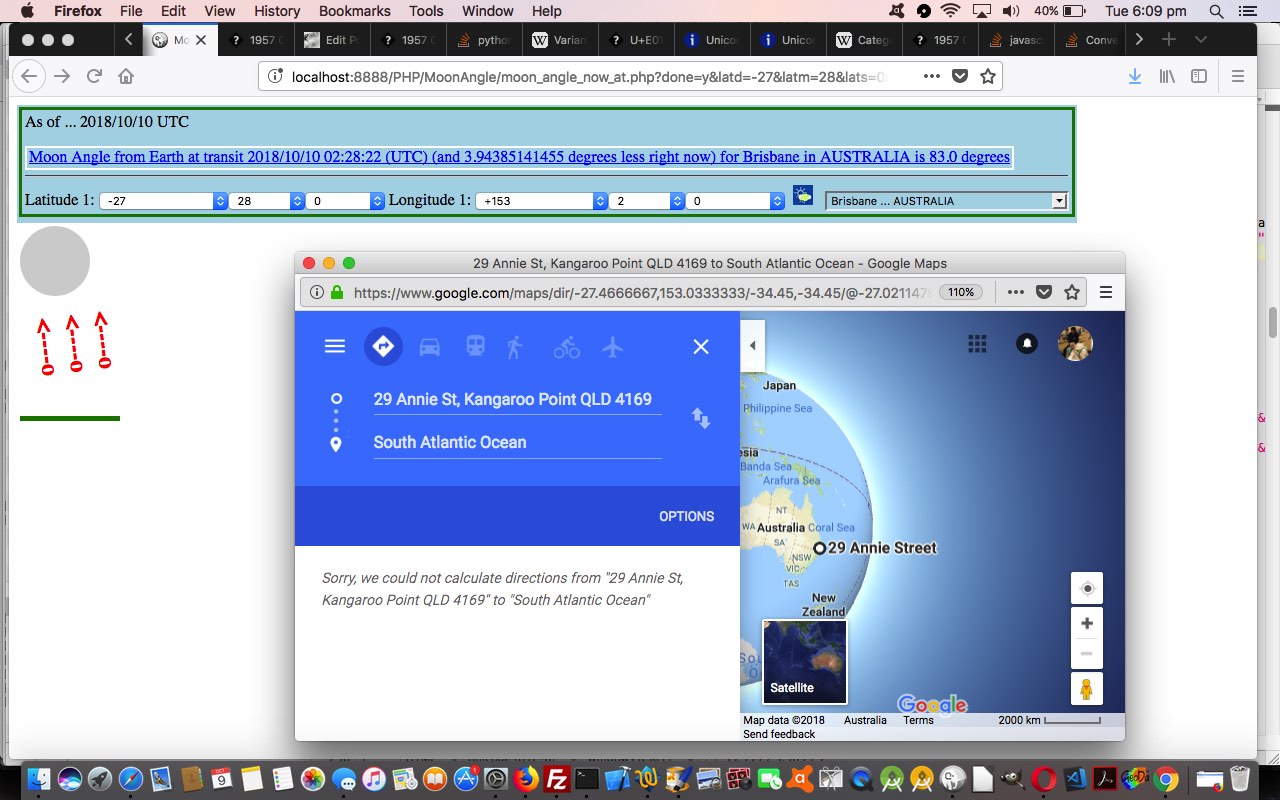Open Latitude seconds 0 dropdown
This screenshot has height=800, width=1280.
click(345, 201)
